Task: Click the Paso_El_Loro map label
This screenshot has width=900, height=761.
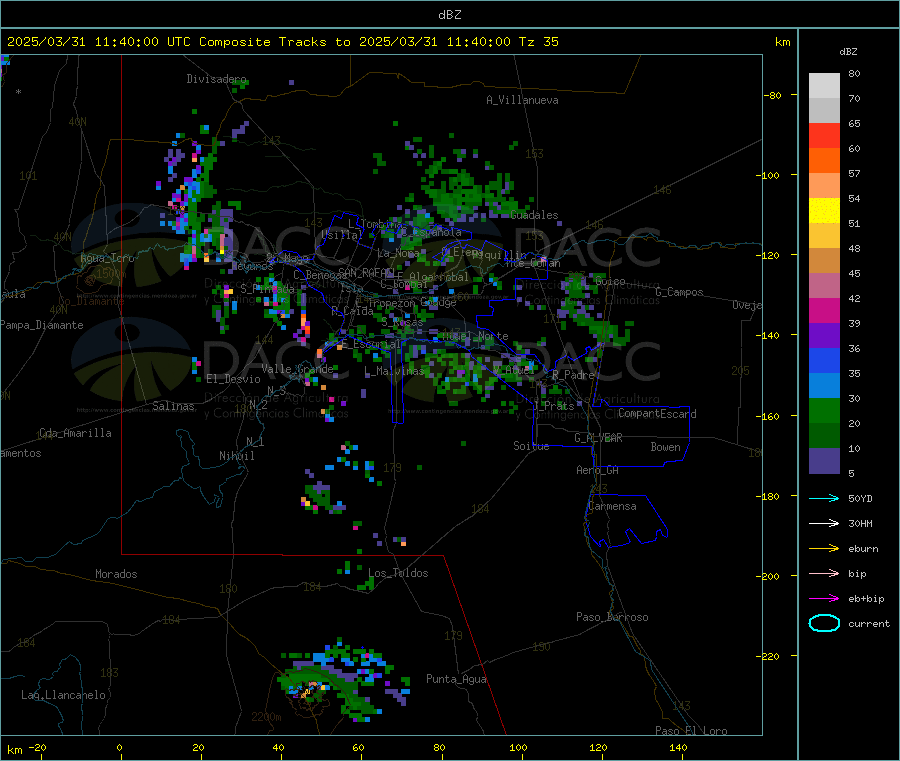Action: tap(691, 731)
